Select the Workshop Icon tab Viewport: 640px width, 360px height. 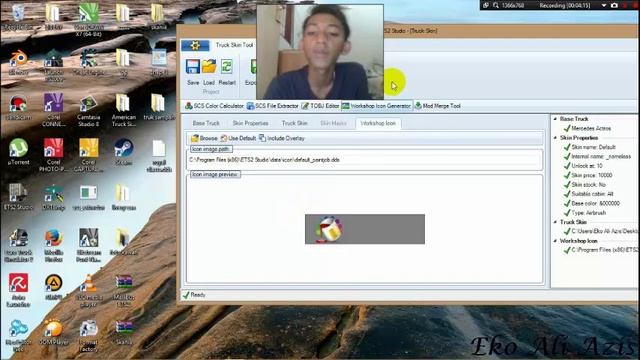378,123
